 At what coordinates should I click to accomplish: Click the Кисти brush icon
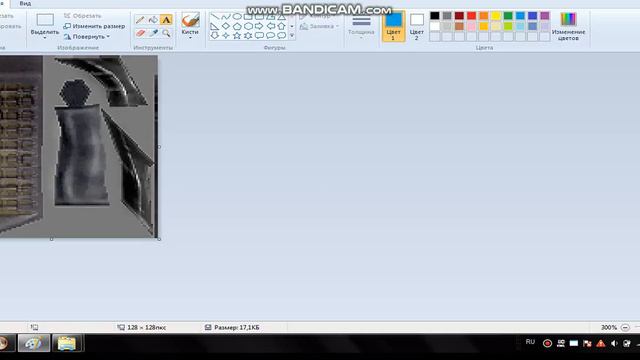[190, 20]
